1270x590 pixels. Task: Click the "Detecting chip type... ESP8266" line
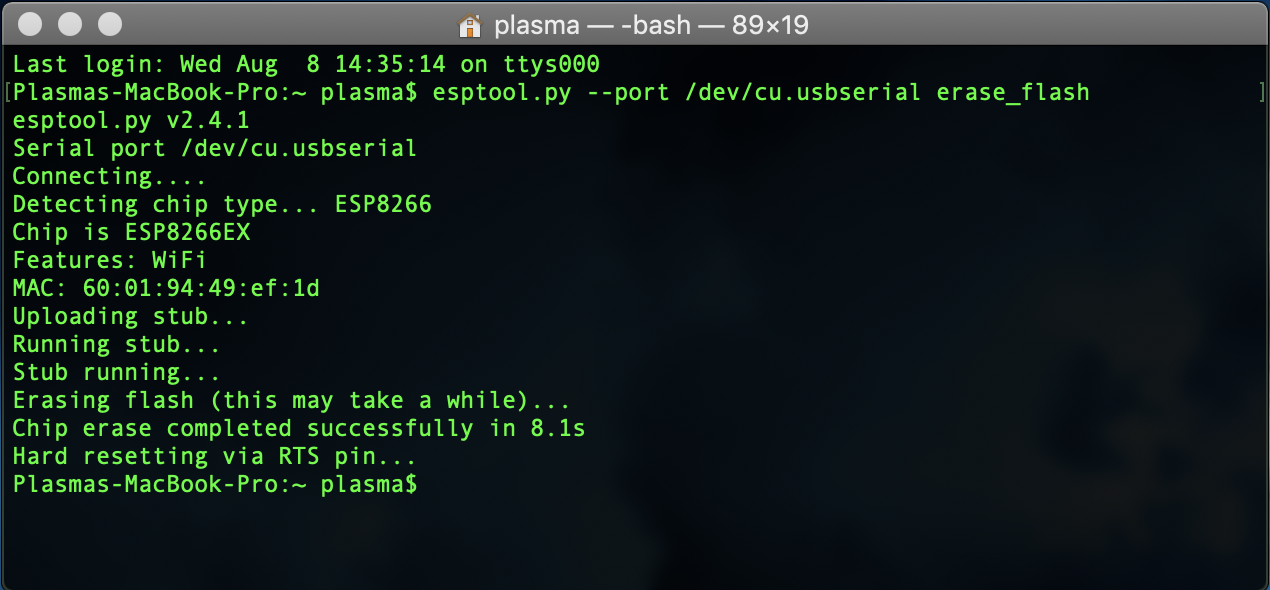tap(221, 205)
